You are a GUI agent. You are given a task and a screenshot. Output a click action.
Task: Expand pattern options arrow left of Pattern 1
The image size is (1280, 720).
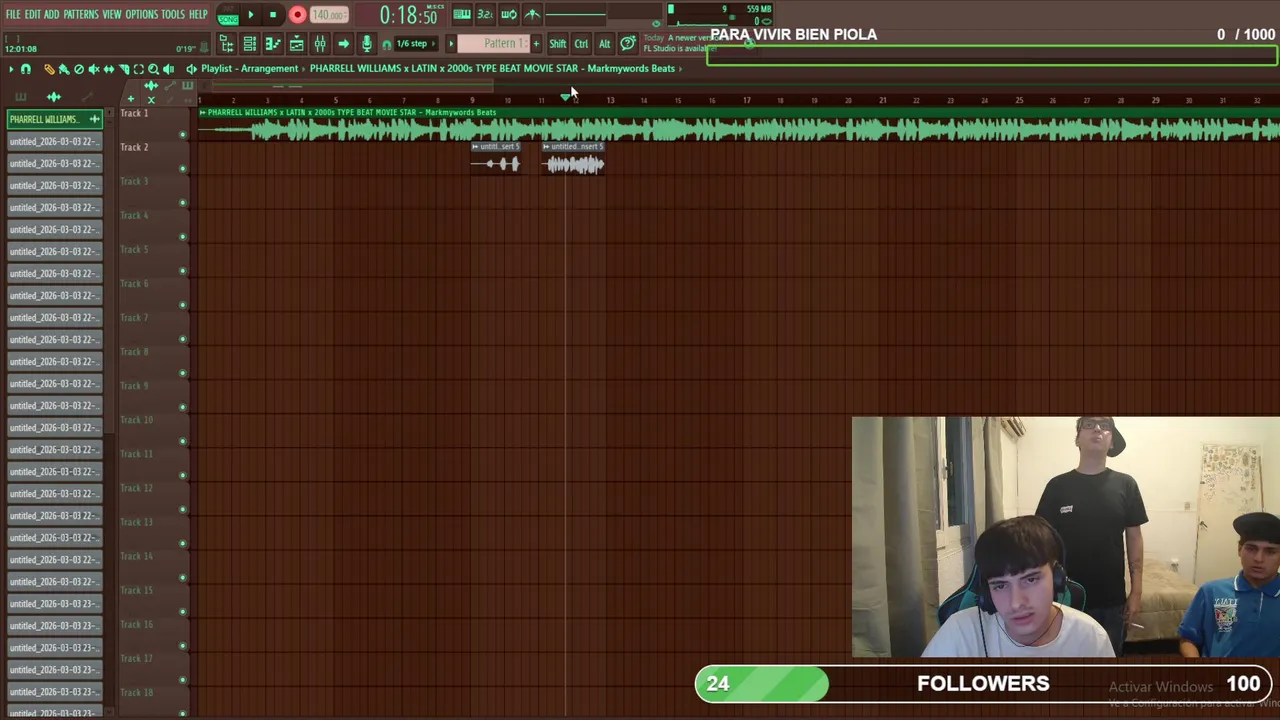tap(451, 43)
